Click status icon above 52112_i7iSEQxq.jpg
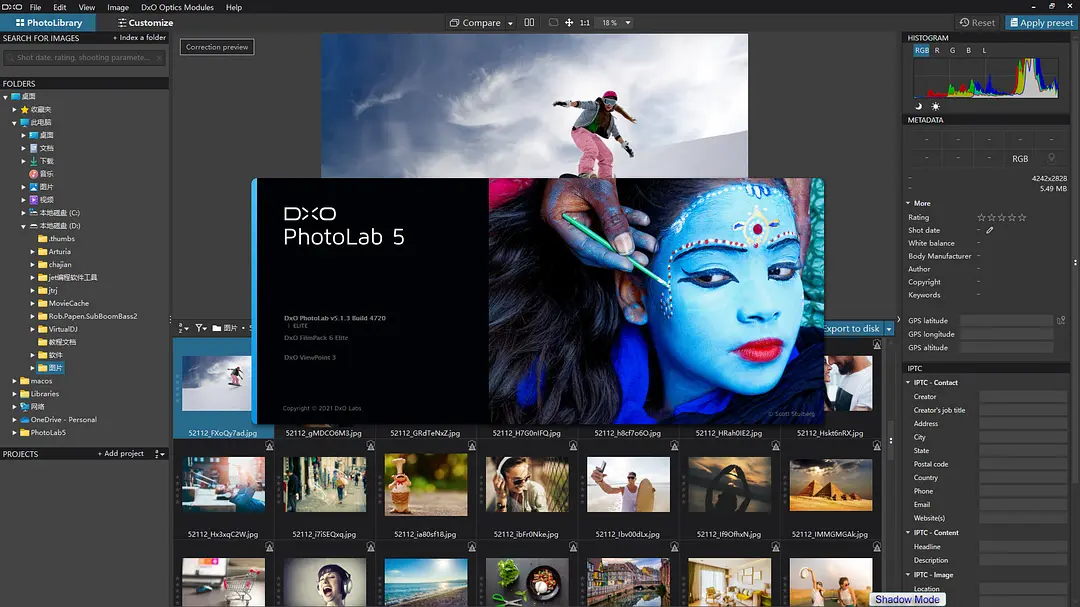 click(371, 446)
